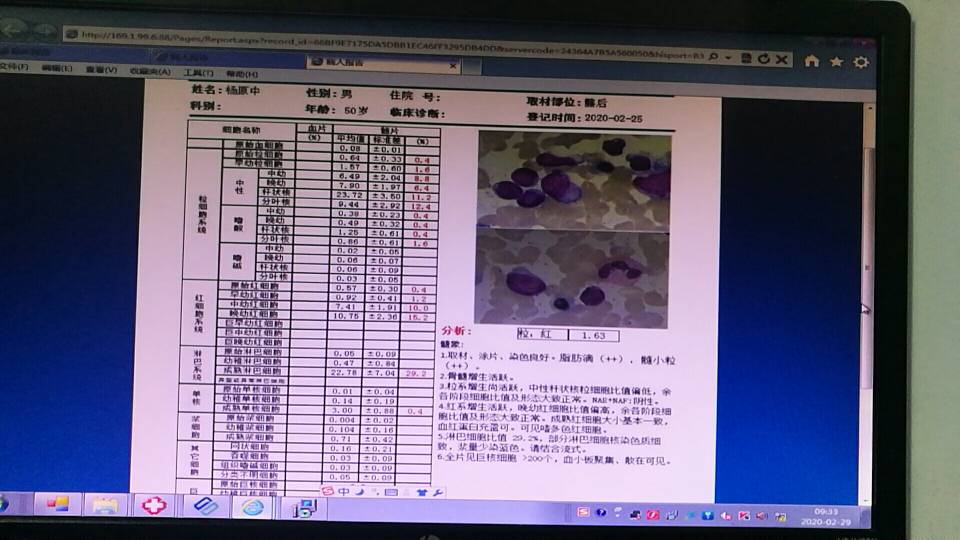This screenshot has width=960, height=540.
Task: Click the red 29.2 percentage cell
Action: pos(416,373)
